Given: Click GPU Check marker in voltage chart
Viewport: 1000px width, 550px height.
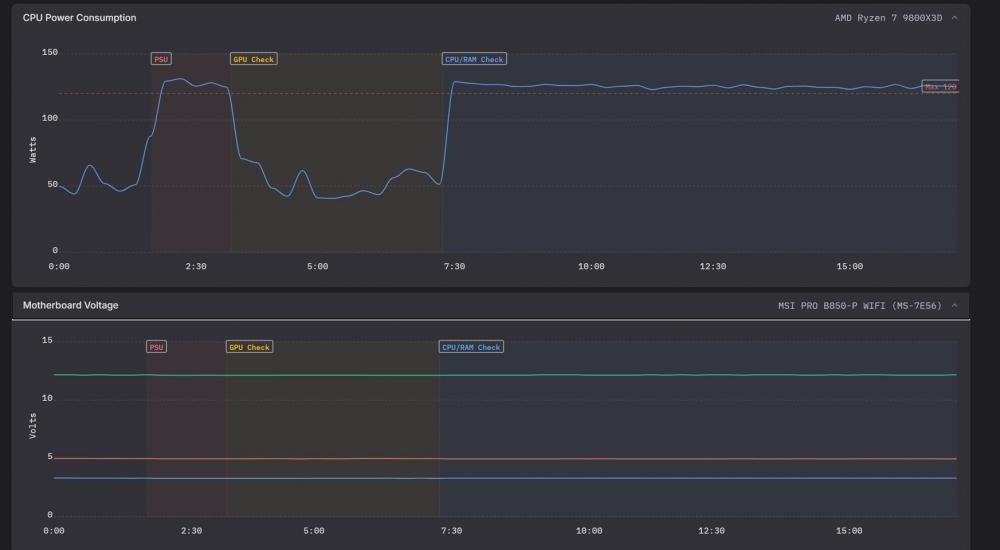Looking at the screenshot, I should 249,347.
